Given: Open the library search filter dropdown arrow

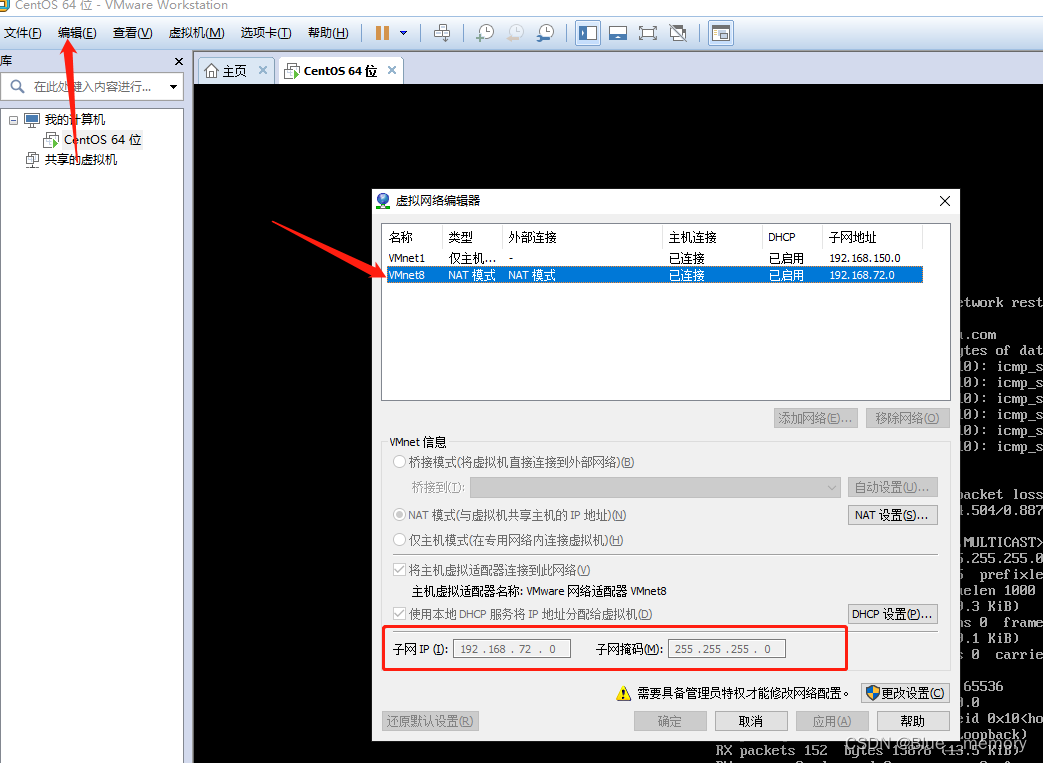Looking at the screenshot, I should click(x=174, y=86).
